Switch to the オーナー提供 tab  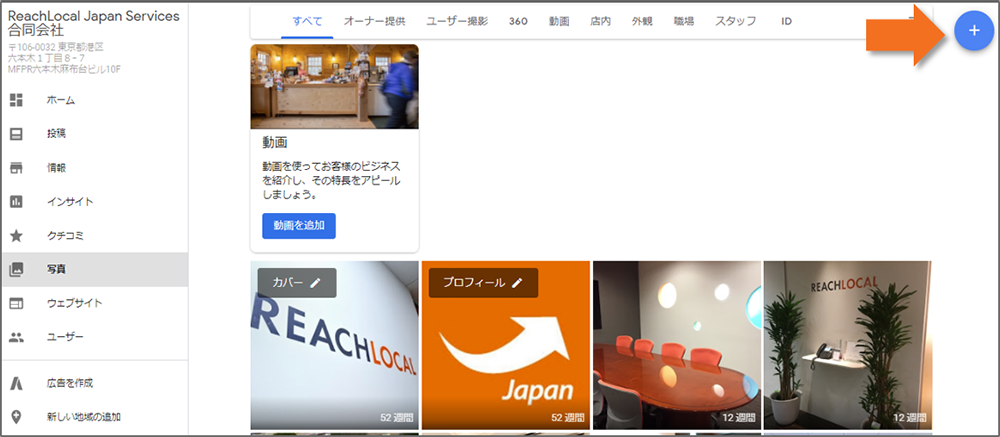[374, 21]
